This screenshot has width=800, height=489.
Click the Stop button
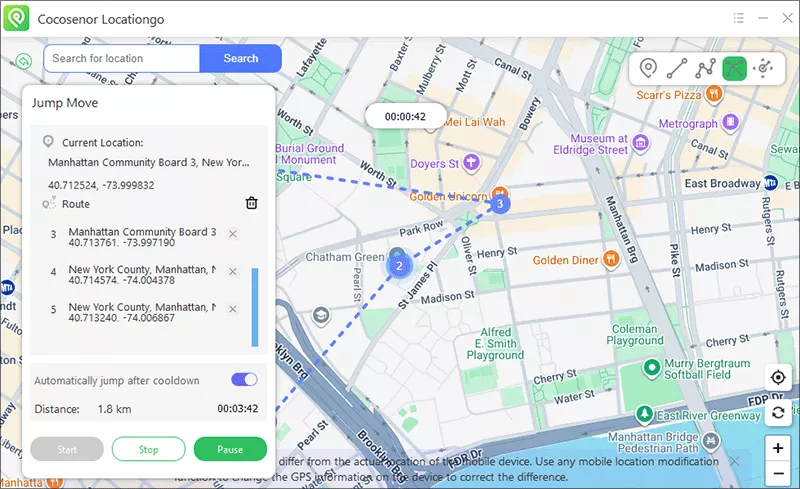149,449
